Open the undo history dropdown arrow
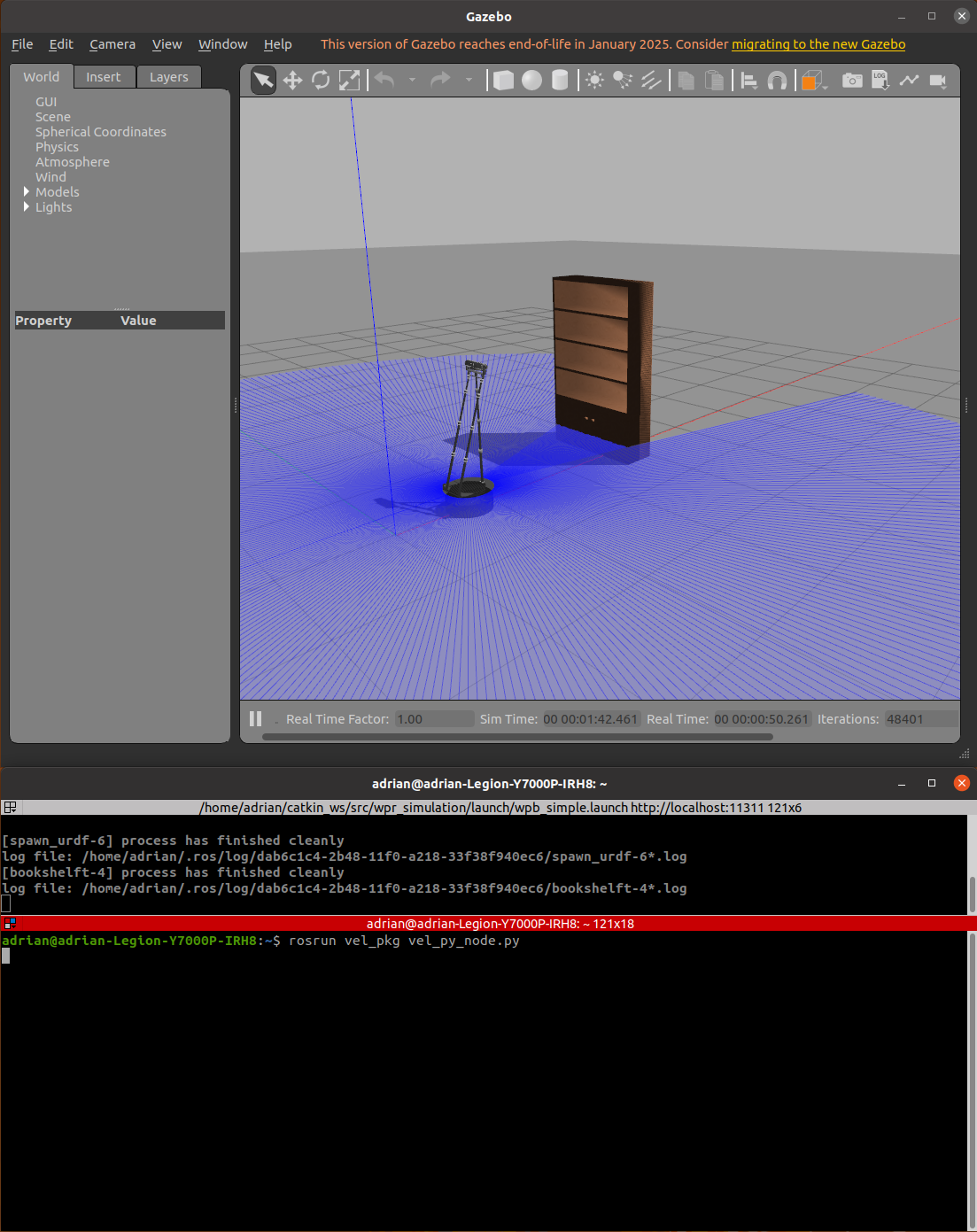 click(x=412, y=80)
